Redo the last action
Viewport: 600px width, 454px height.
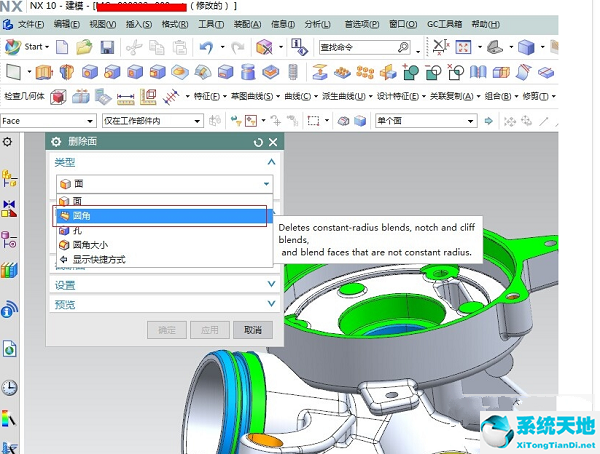coord(238,47)
